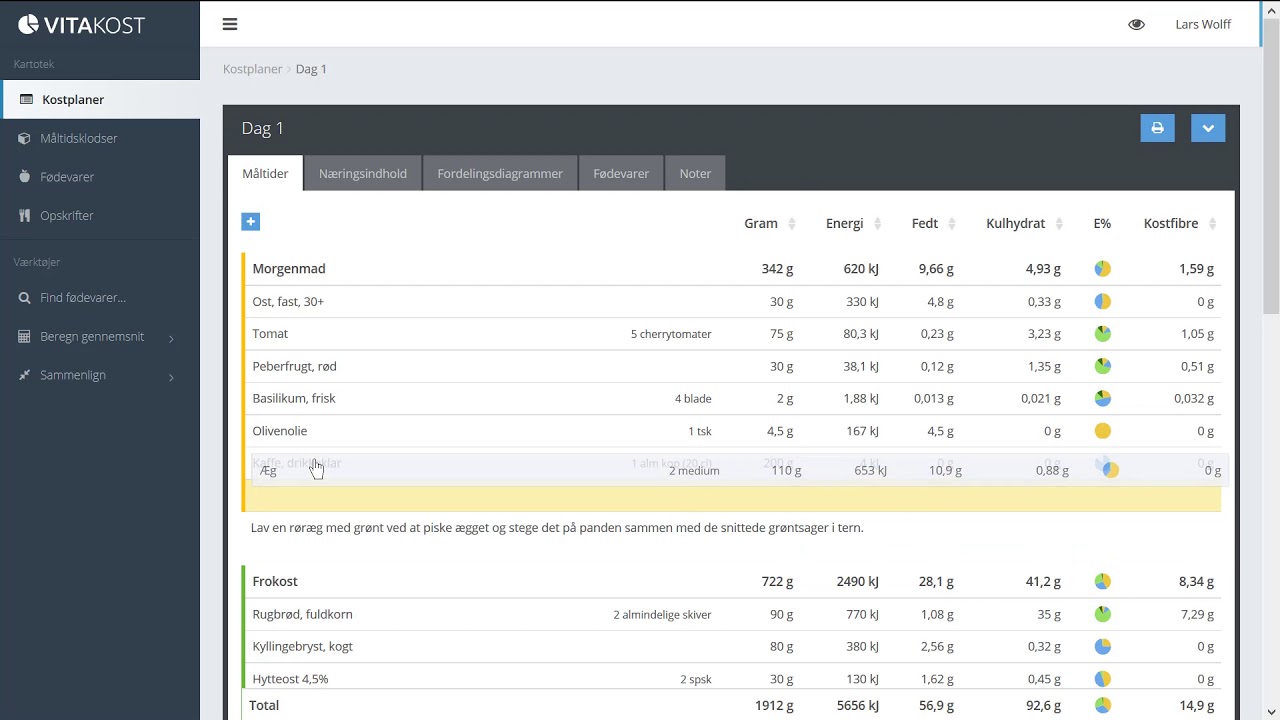Screen dimensions: 1280x720
Task: Switch to the Næringsindhold tab
Action: 362,173
